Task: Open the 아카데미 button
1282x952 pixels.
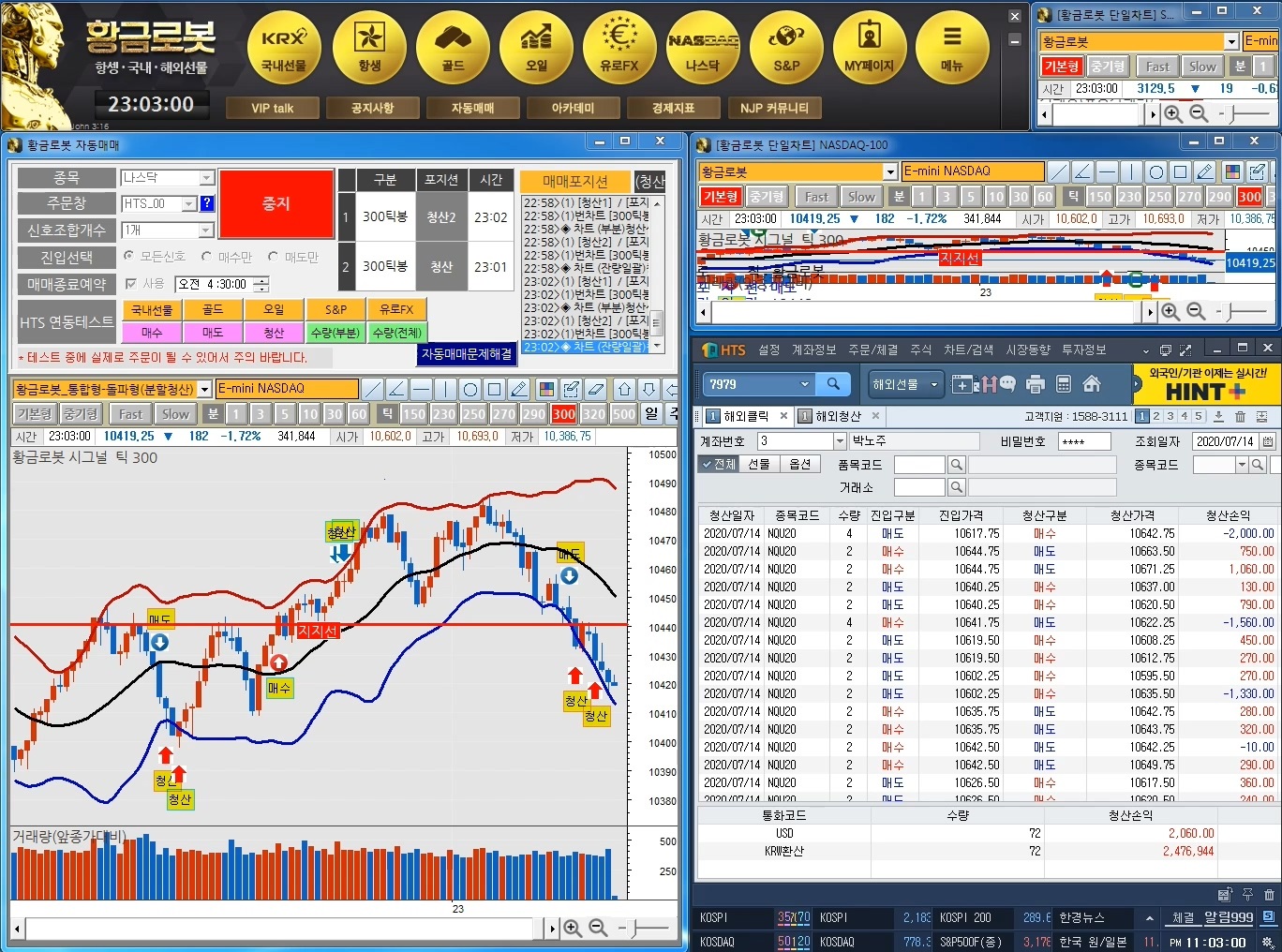Action: pos(573,108)
